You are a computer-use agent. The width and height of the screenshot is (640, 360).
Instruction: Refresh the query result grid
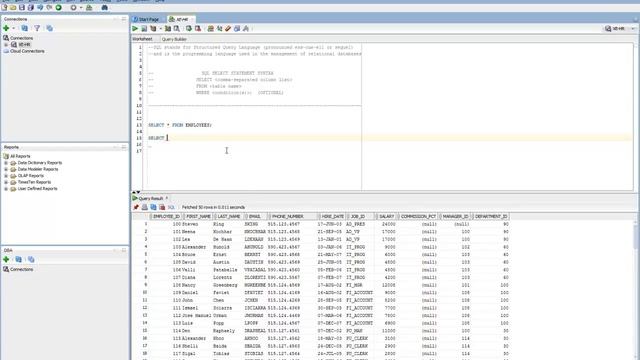point(153,207)
